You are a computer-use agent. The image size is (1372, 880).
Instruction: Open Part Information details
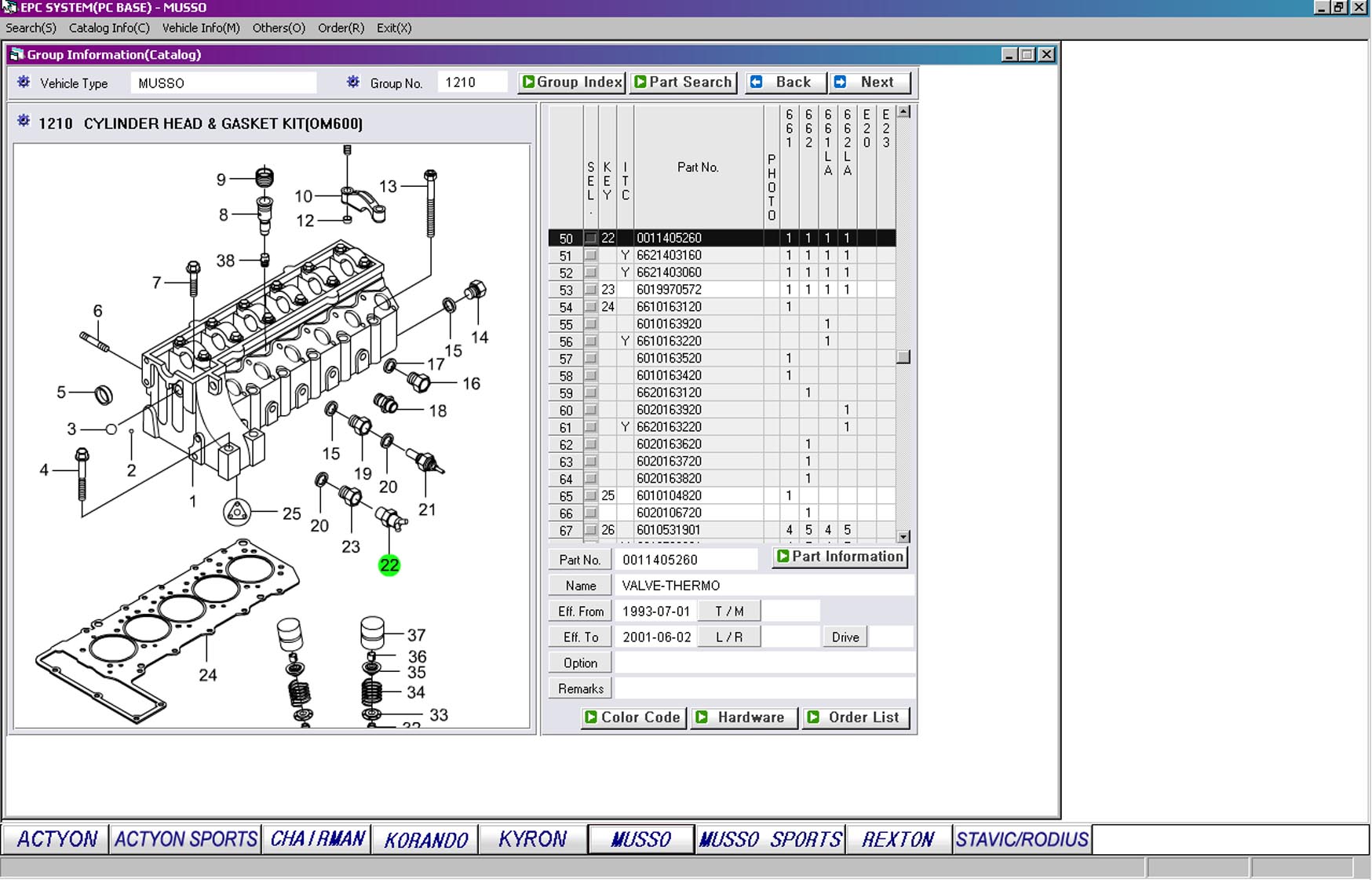pyautogui.click(x=839, y=557)
